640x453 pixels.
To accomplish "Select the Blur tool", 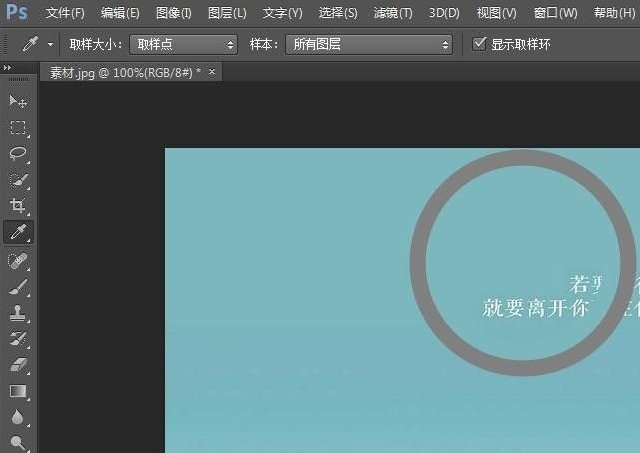I will click(x=17, y=417).
